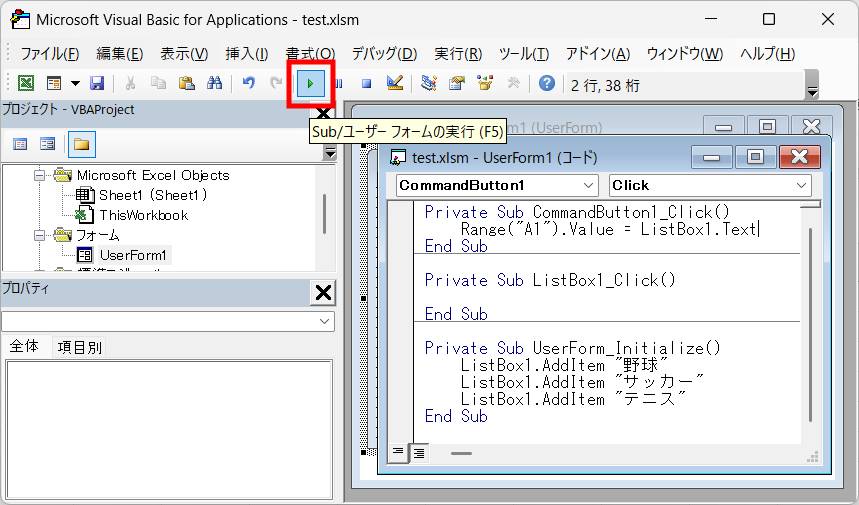Click the ListBox1.AddItem "テニス" line
The height and width of the screenshot is (505, 859).
[x=573, y=399]
